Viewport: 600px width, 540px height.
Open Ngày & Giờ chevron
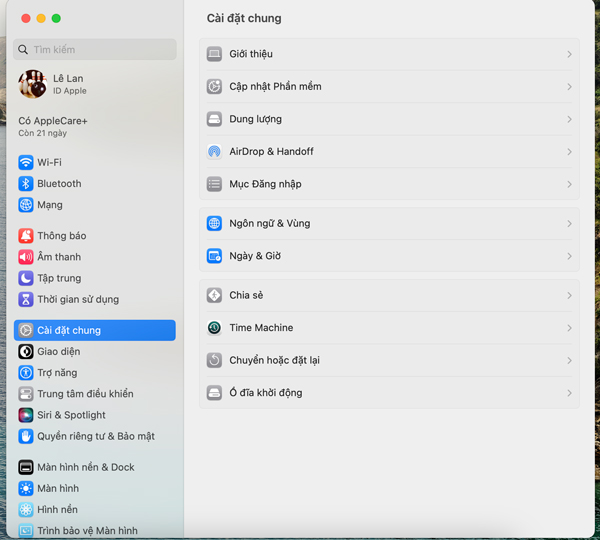[569, 256]
